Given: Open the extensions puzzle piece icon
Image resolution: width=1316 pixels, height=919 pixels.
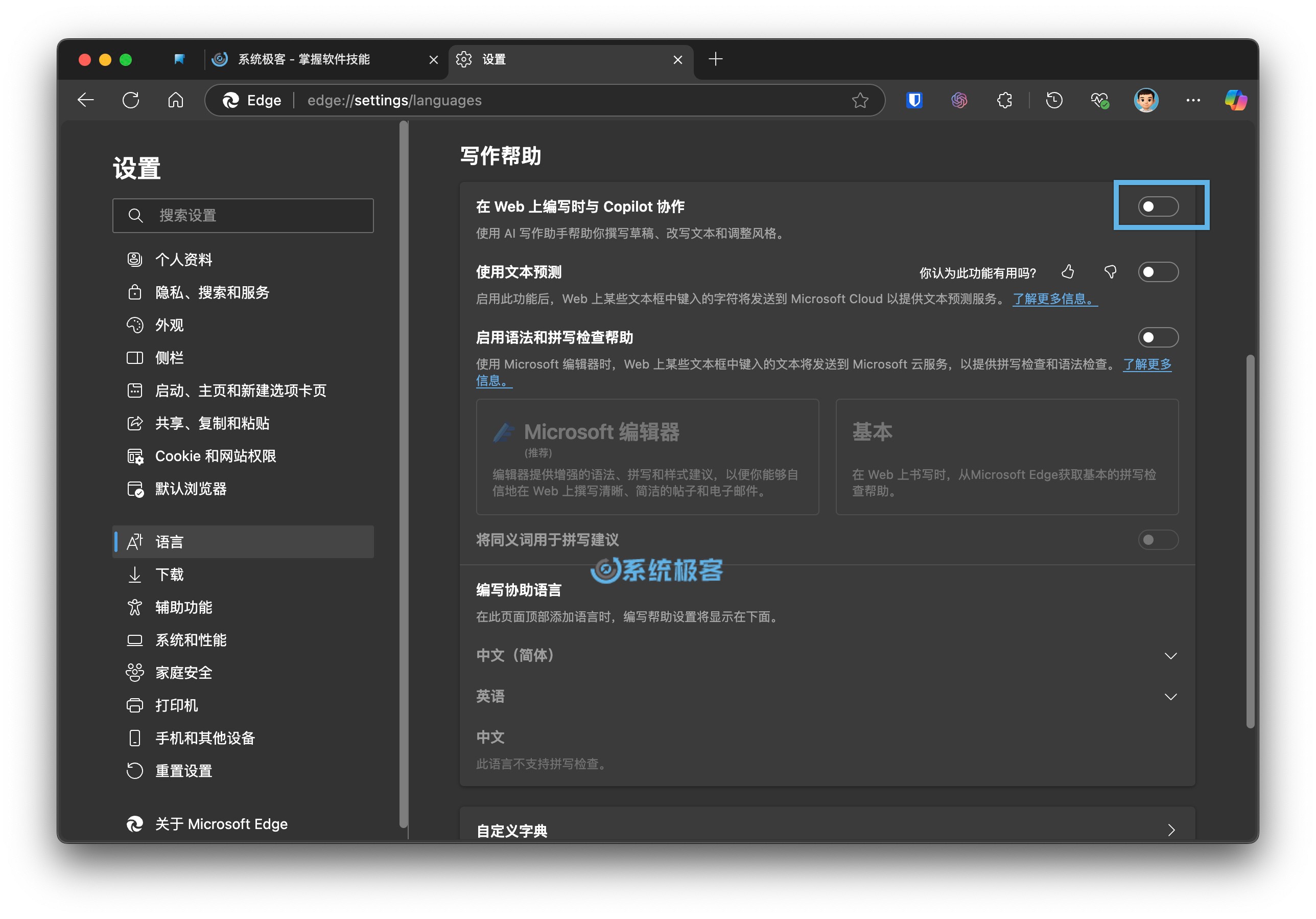Looking at the screenshot, I should click(1004, 100).
